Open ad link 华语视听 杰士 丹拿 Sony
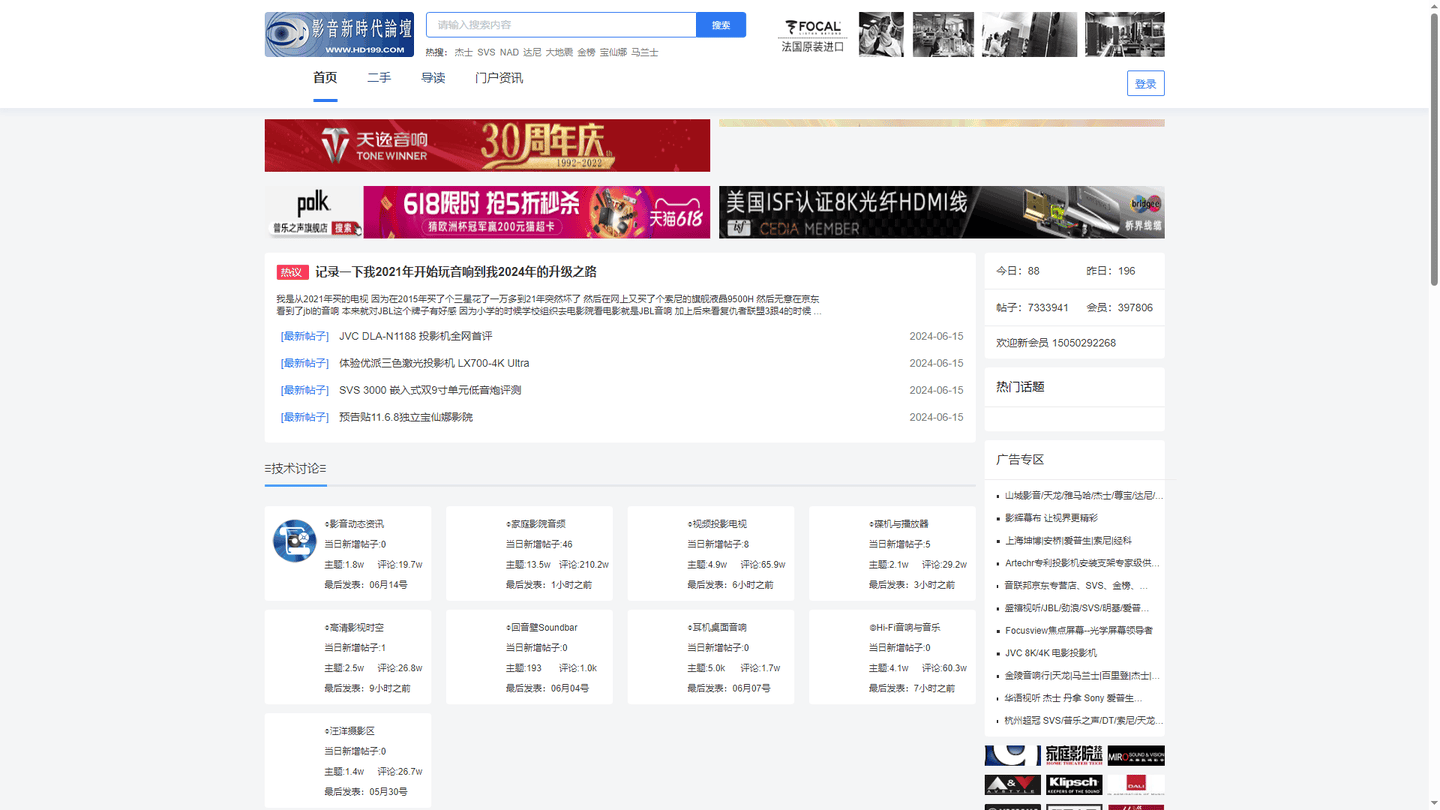The width and height of the screenshot is (1440, 810). click(1074, 698)
